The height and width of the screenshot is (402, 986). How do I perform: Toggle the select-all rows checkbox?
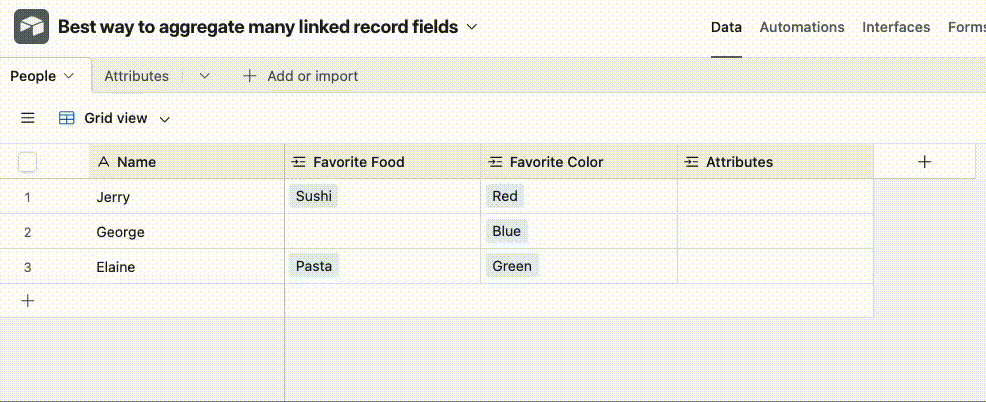coord(28,162)
